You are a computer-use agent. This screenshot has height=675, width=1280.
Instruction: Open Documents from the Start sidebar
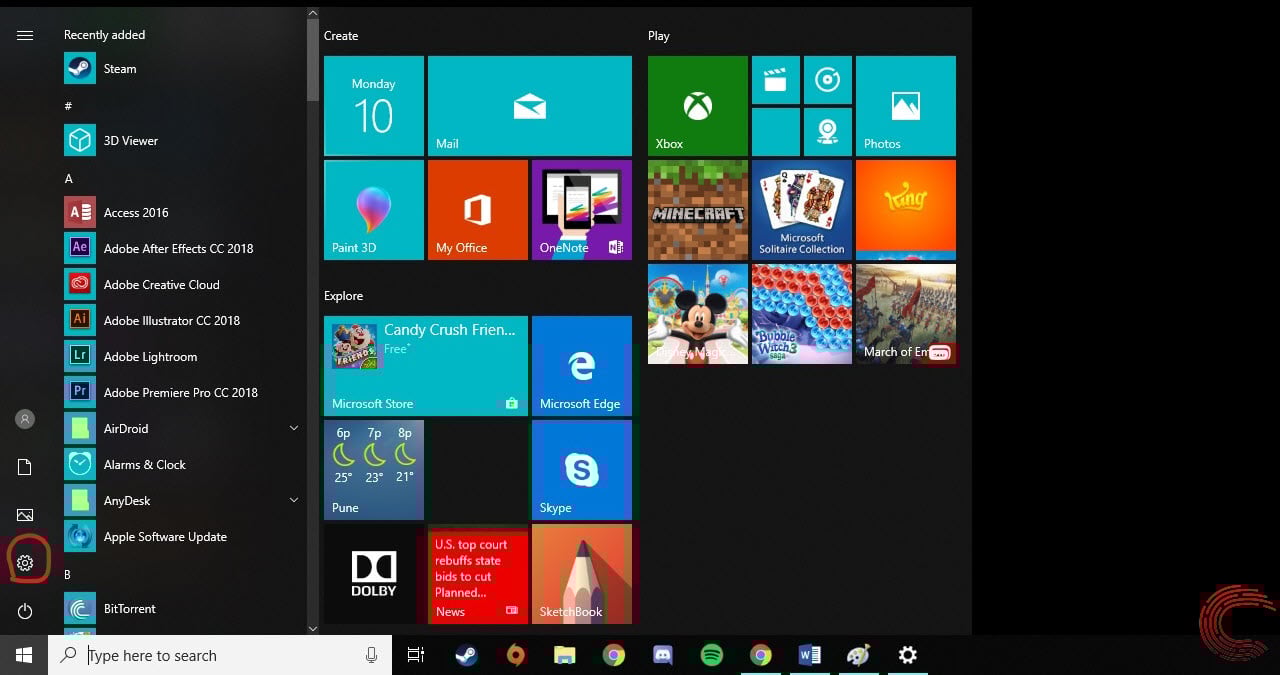(x=25, y=467)
